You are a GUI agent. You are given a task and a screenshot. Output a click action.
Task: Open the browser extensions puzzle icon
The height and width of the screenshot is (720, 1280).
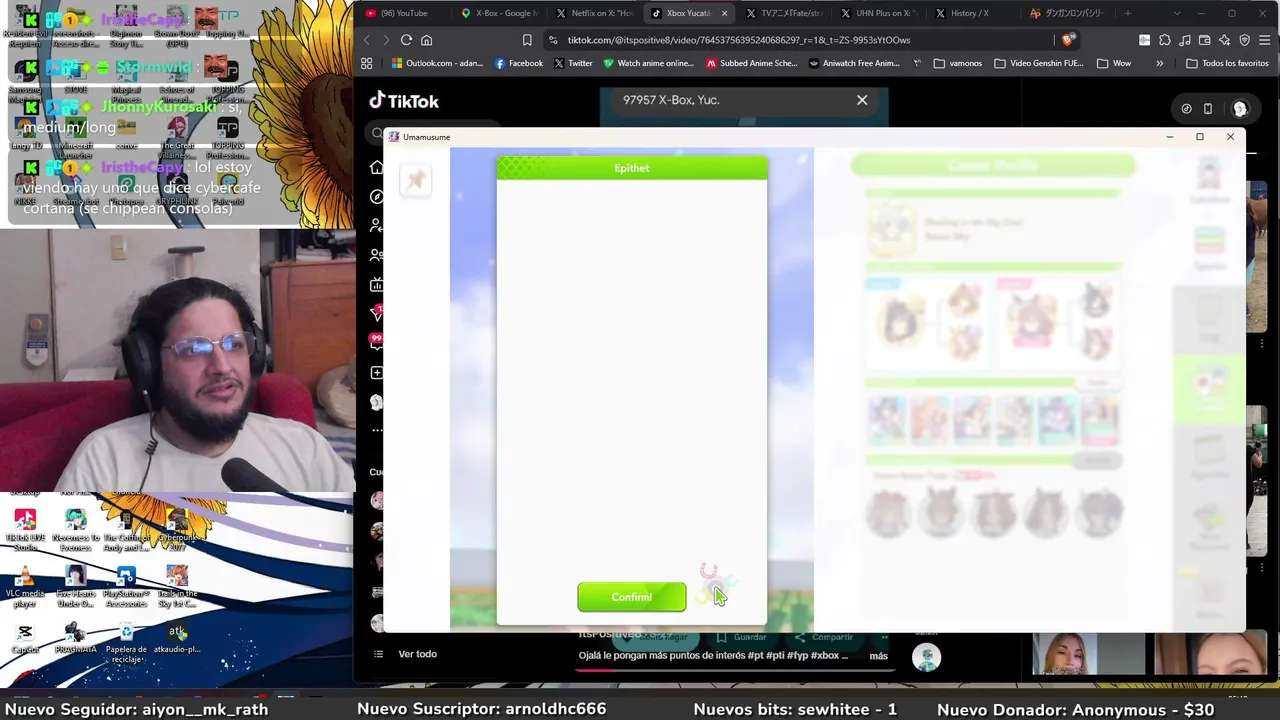[x=1164, y=40]
